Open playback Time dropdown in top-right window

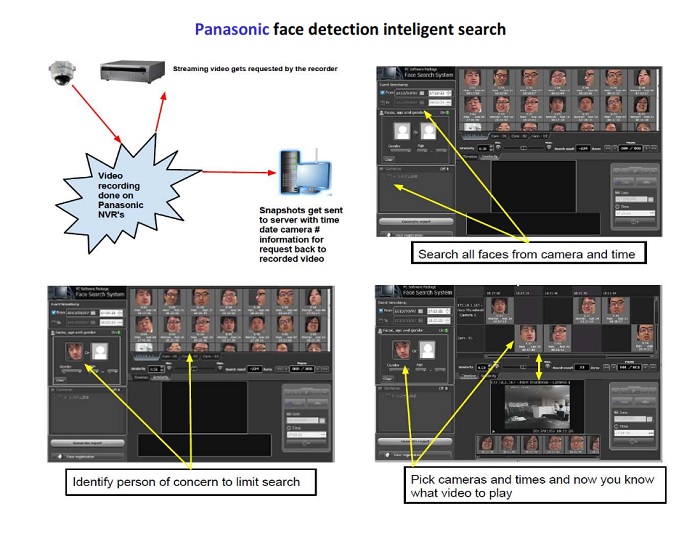[651, 214]
